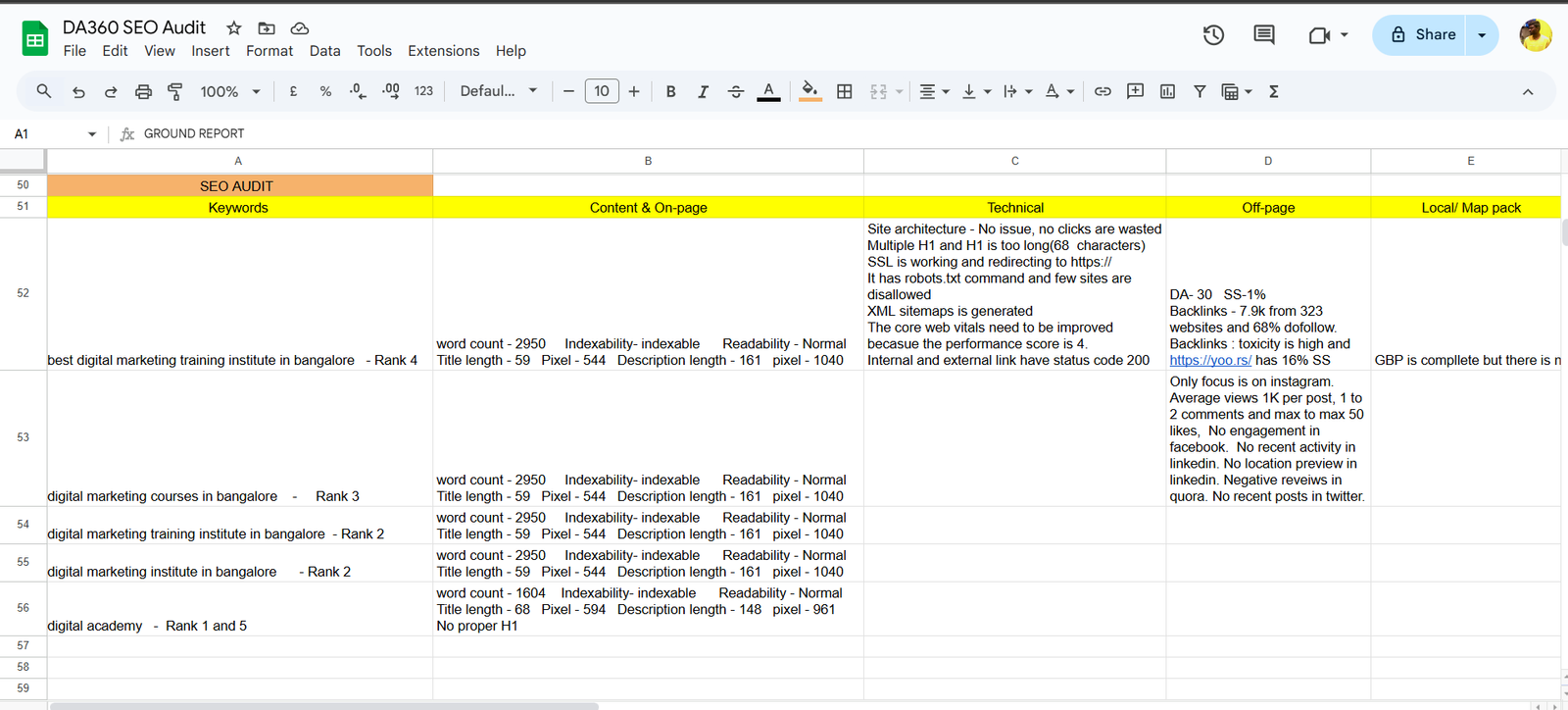Toggle italic formatting

[x=703, y=91]
